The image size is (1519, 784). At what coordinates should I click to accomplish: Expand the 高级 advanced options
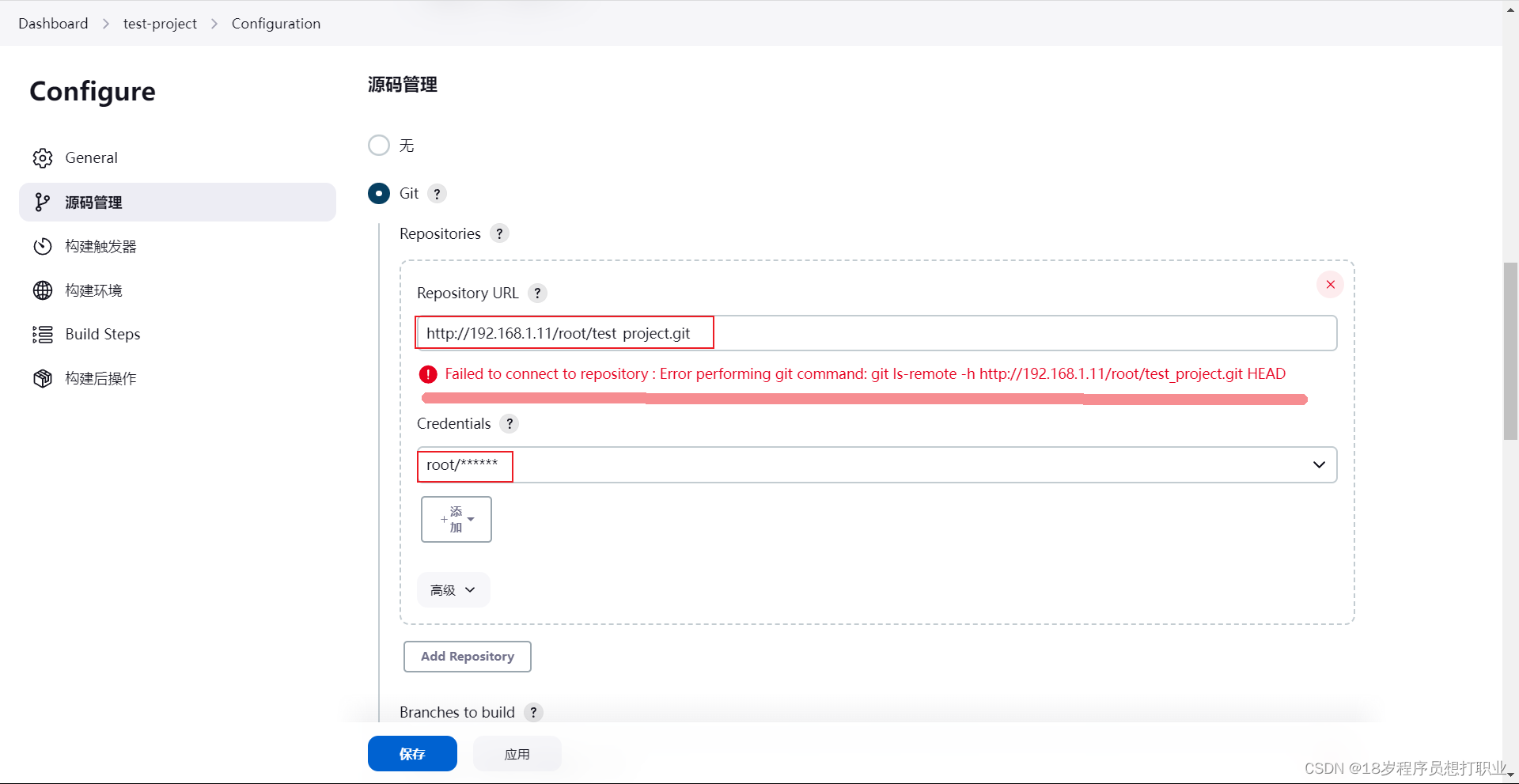click(453, 590)
